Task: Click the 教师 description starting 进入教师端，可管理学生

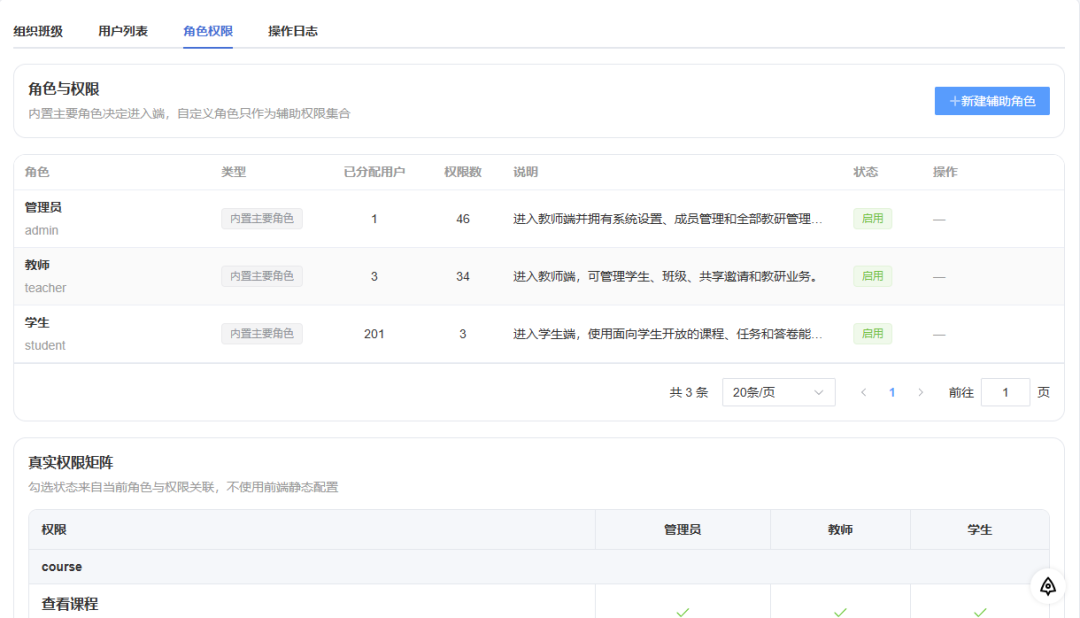Action: [x=665, y=277]
